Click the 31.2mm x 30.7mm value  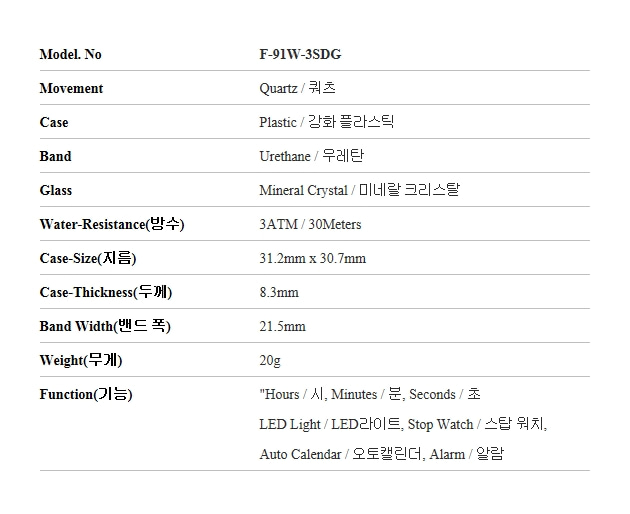click(x=312, y=258)
